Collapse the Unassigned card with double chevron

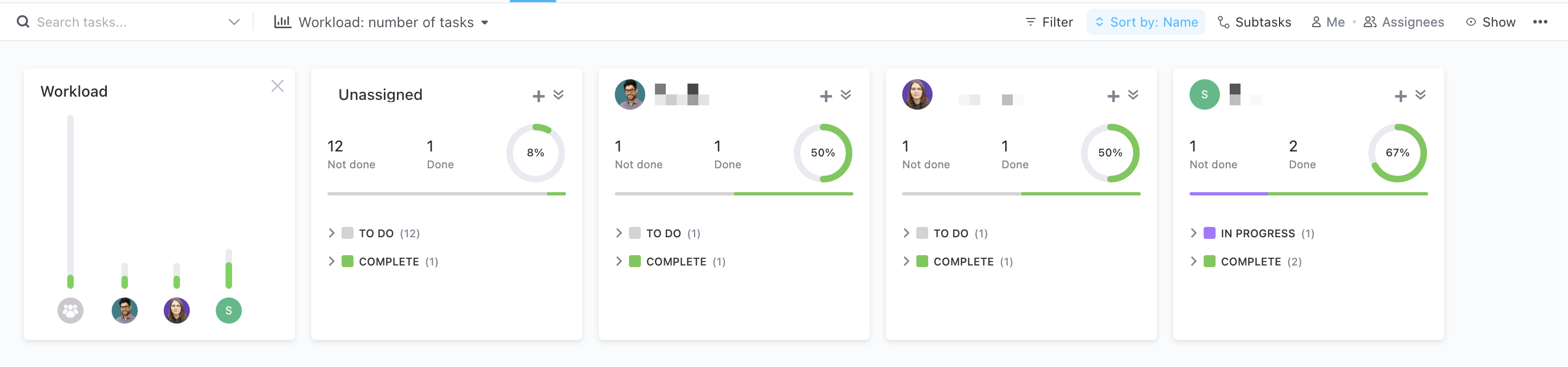tap(558, 95)
